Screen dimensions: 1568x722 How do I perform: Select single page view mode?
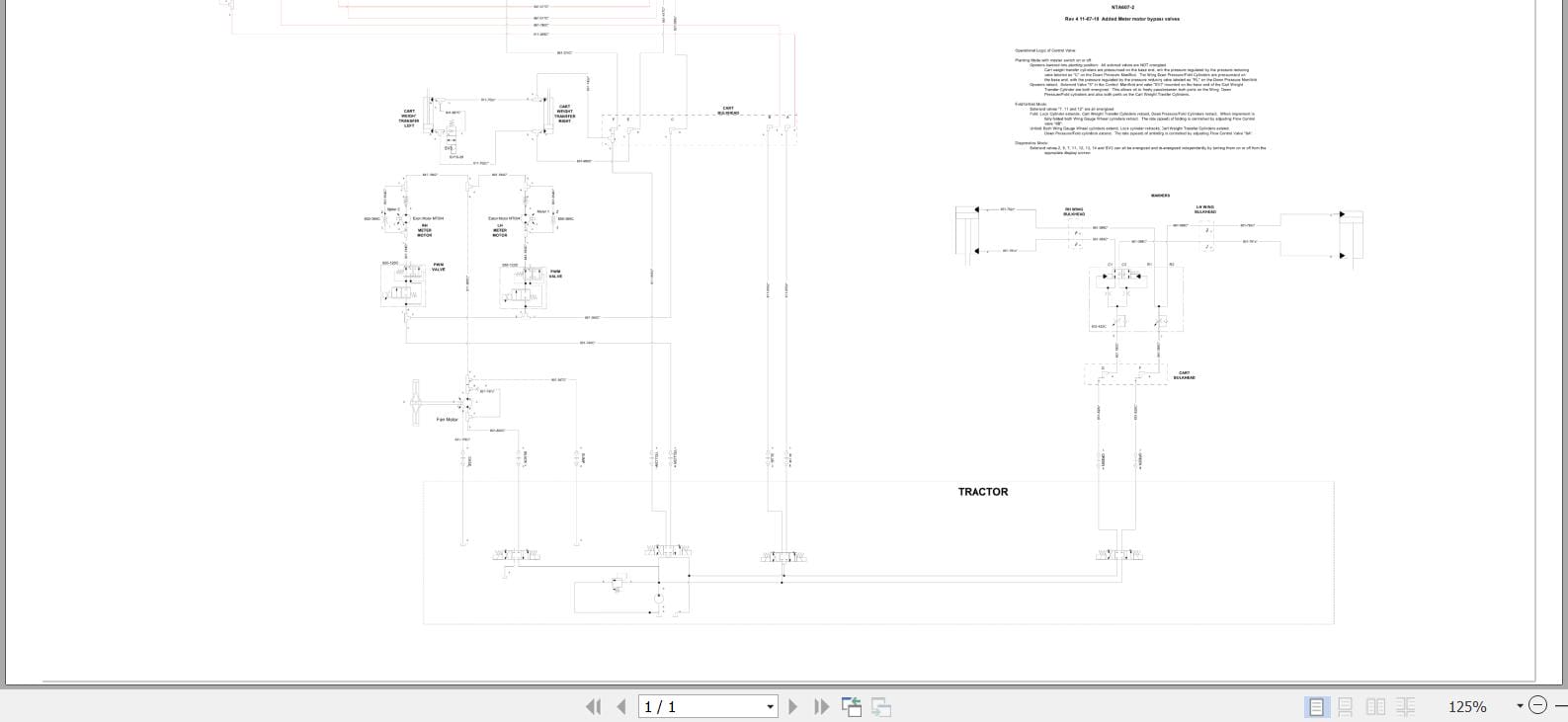[x=1316, y=706]
